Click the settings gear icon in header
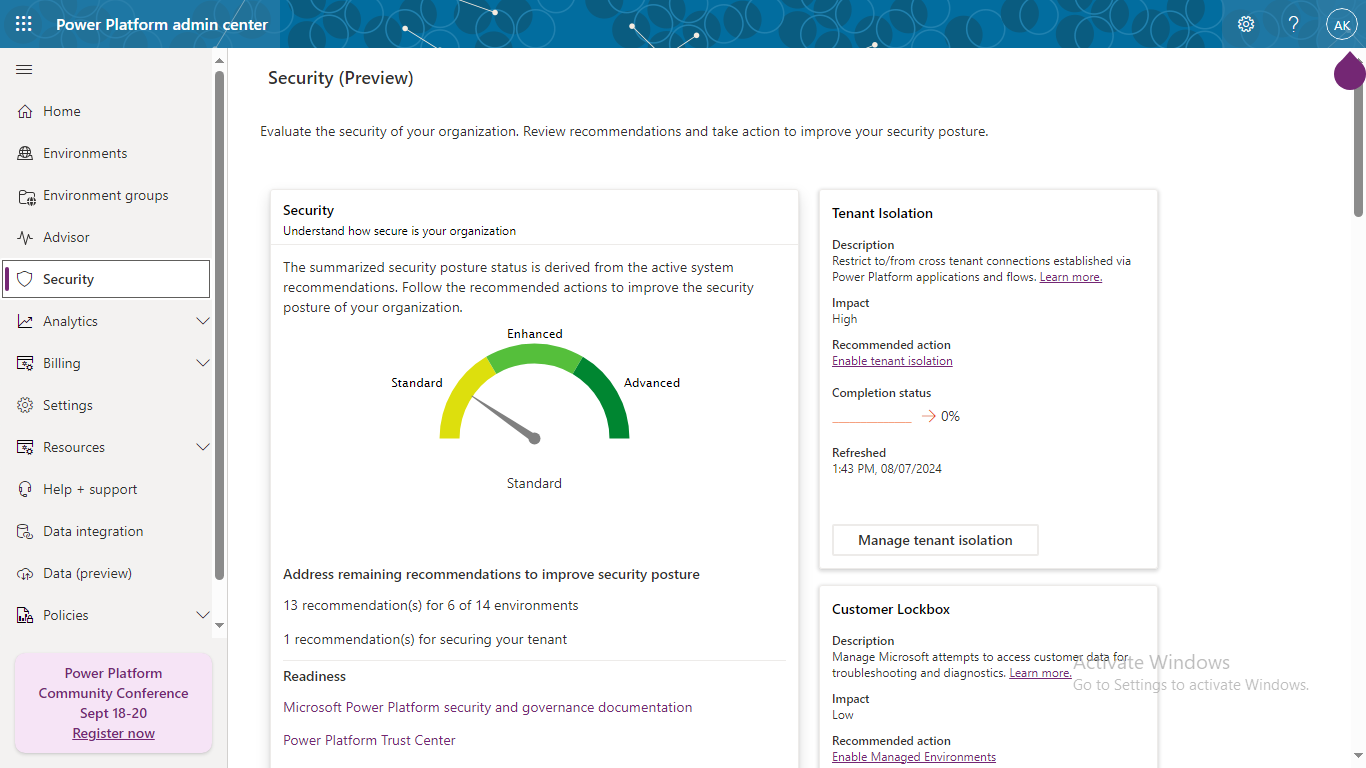Image resolution: width=1366 pixels, height=768 pixels. click(x=1246, y=24)
